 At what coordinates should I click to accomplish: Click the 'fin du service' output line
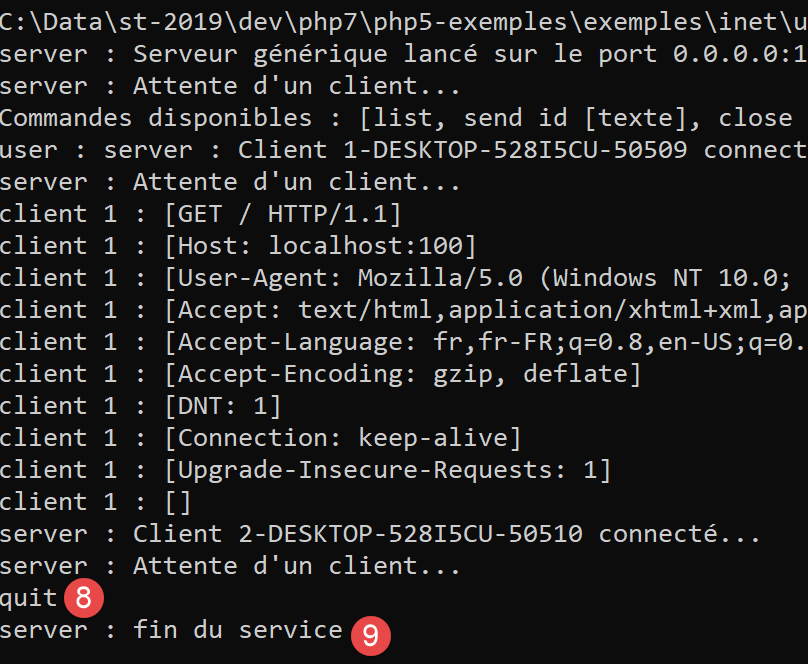tap(170, 631)
